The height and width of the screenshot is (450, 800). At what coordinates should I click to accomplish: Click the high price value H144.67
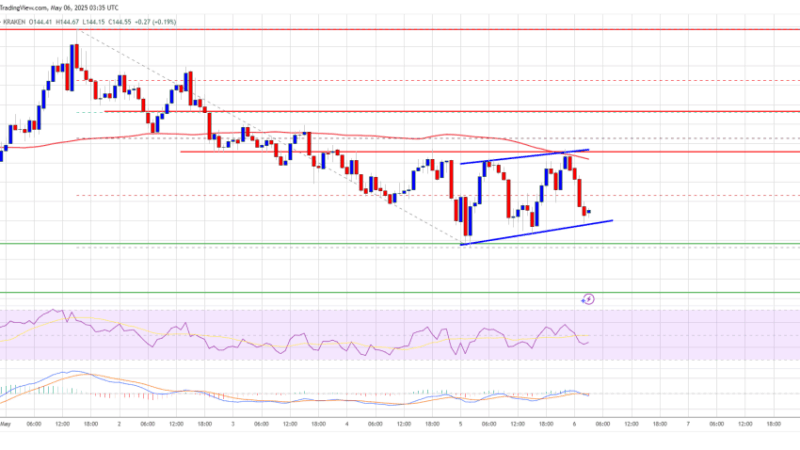click(67, 22)
